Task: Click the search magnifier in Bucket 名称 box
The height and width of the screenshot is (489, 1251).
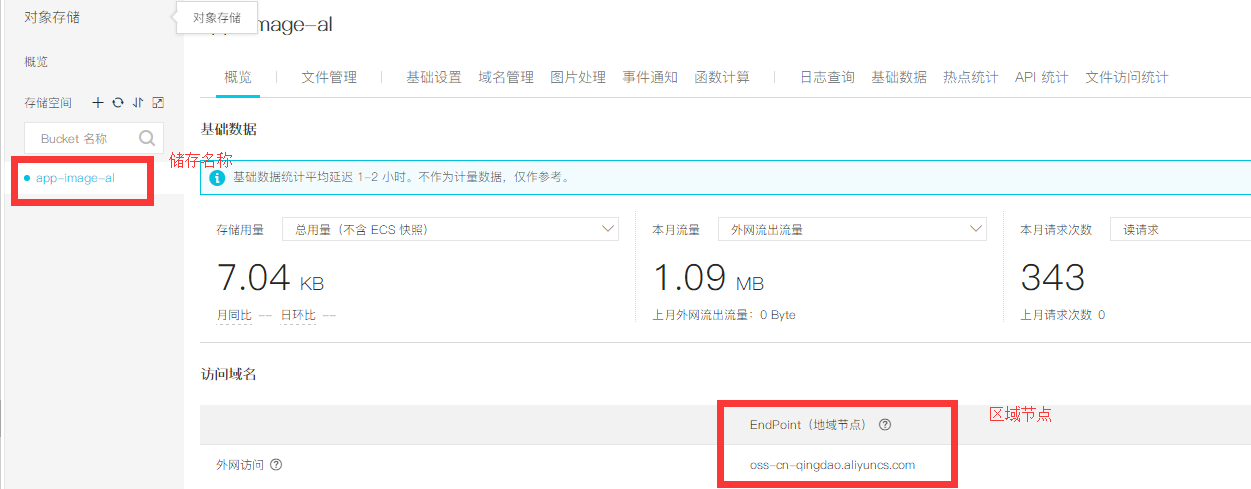Action: click(148, 138)
